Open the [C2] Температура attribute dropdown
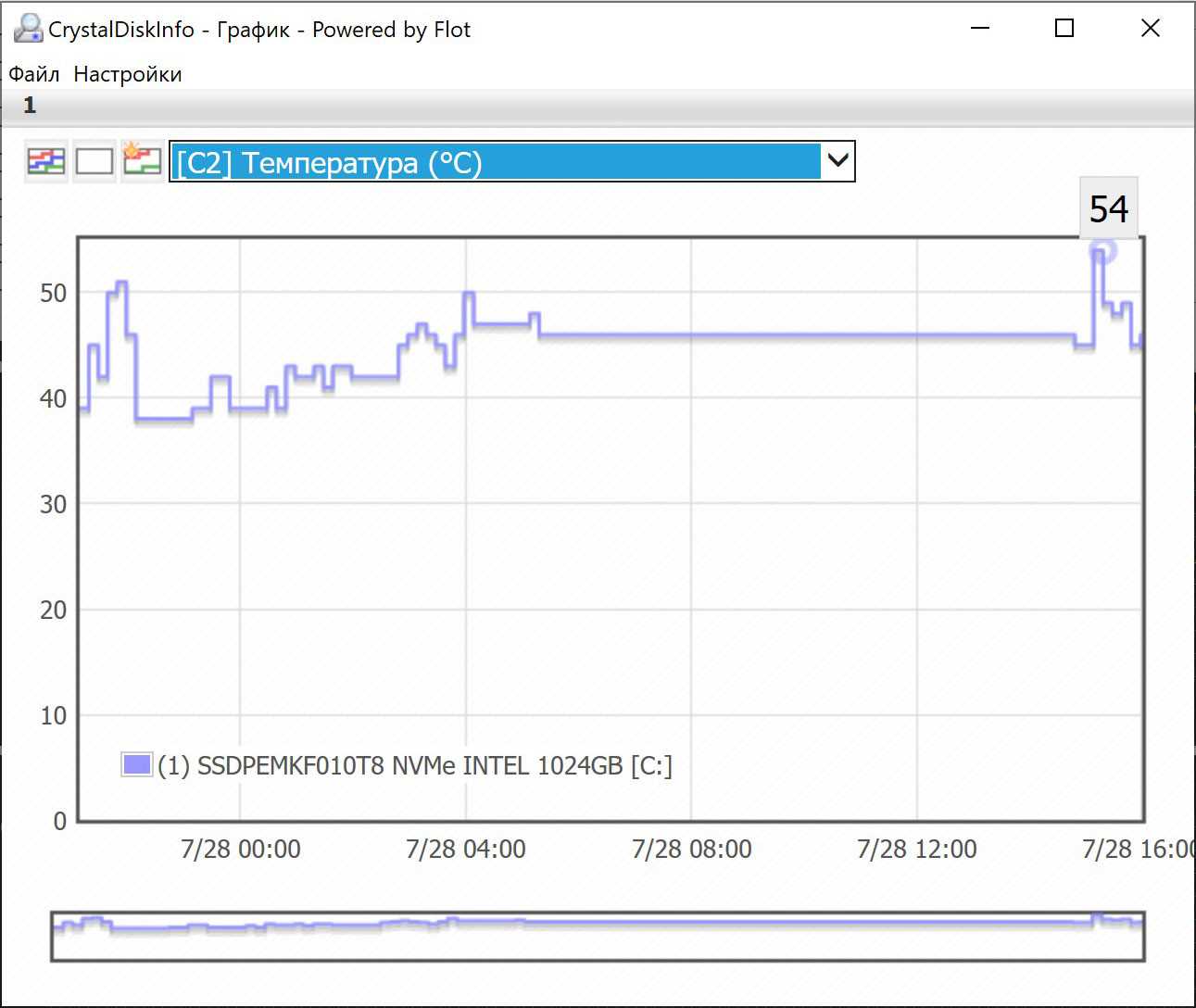1196x1008 pixels. 496,162
